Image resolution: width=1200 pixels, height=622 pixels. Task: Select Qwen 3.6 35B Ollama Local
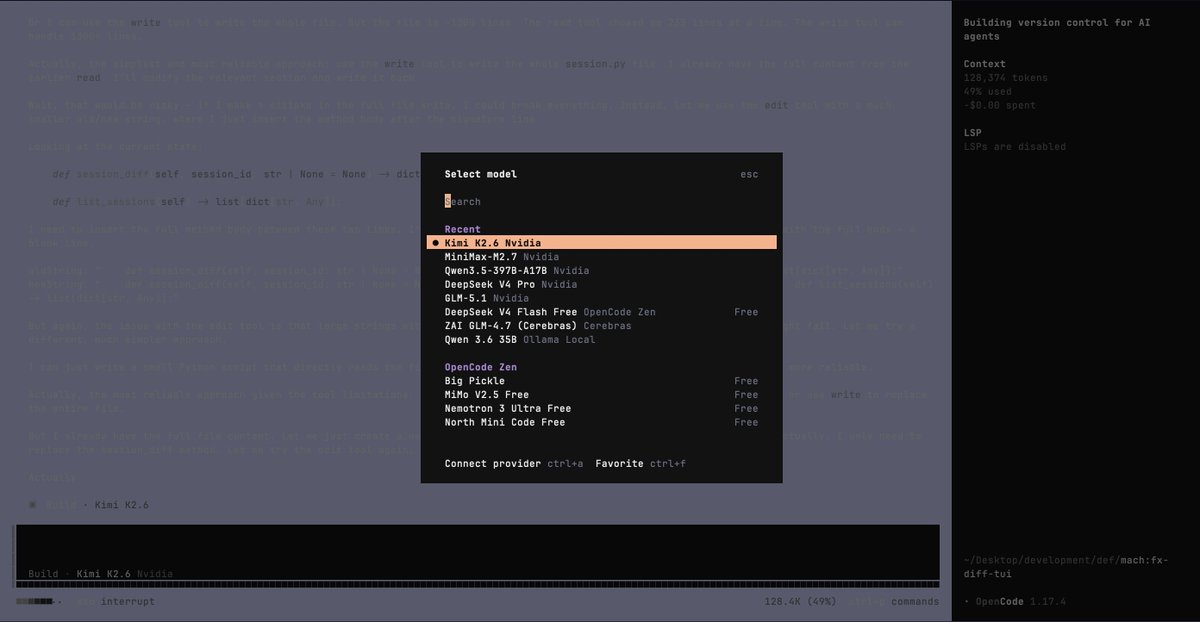point(601,340)
